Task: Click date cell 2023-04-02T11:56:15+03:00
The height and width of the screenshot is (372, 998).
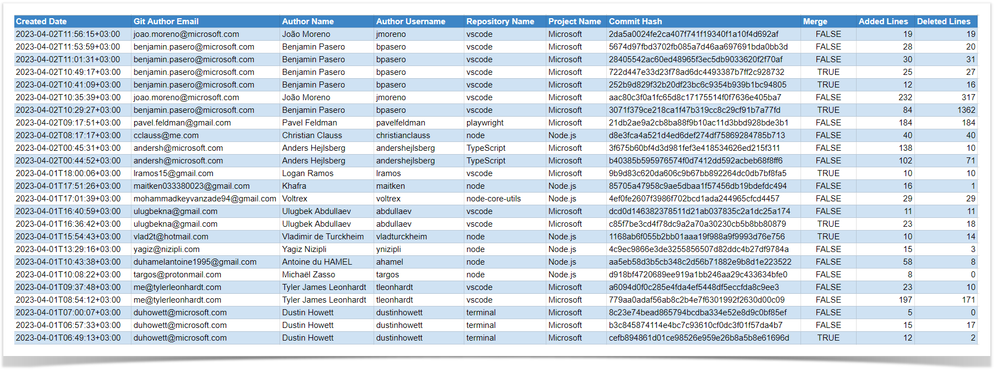Action: point(67,34)
